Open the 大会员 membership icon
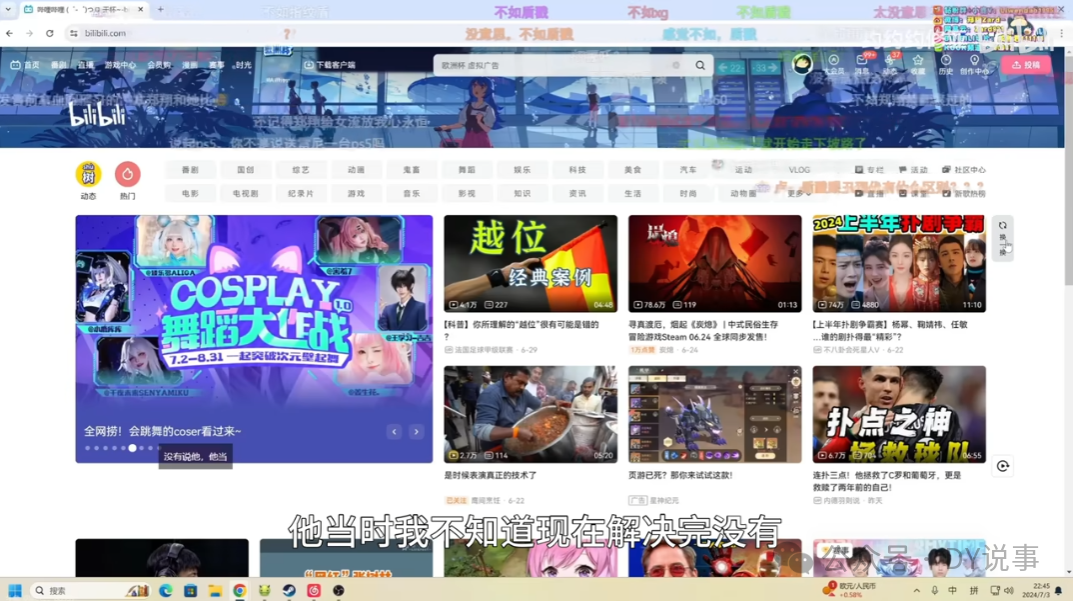The image size is (1073, 601). [833, 64]
